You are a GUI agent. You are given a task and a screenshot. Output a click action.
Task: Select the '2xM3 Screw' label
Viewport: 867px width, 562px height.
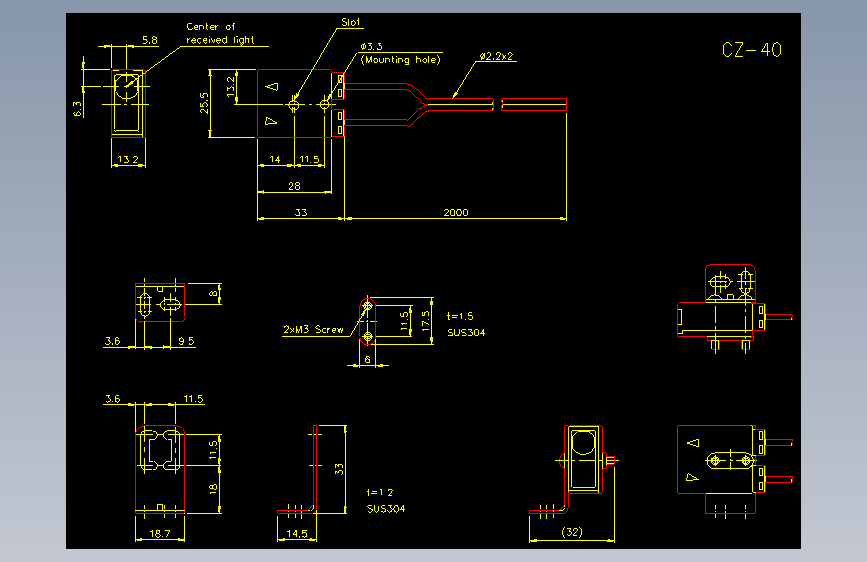point(313,329)
